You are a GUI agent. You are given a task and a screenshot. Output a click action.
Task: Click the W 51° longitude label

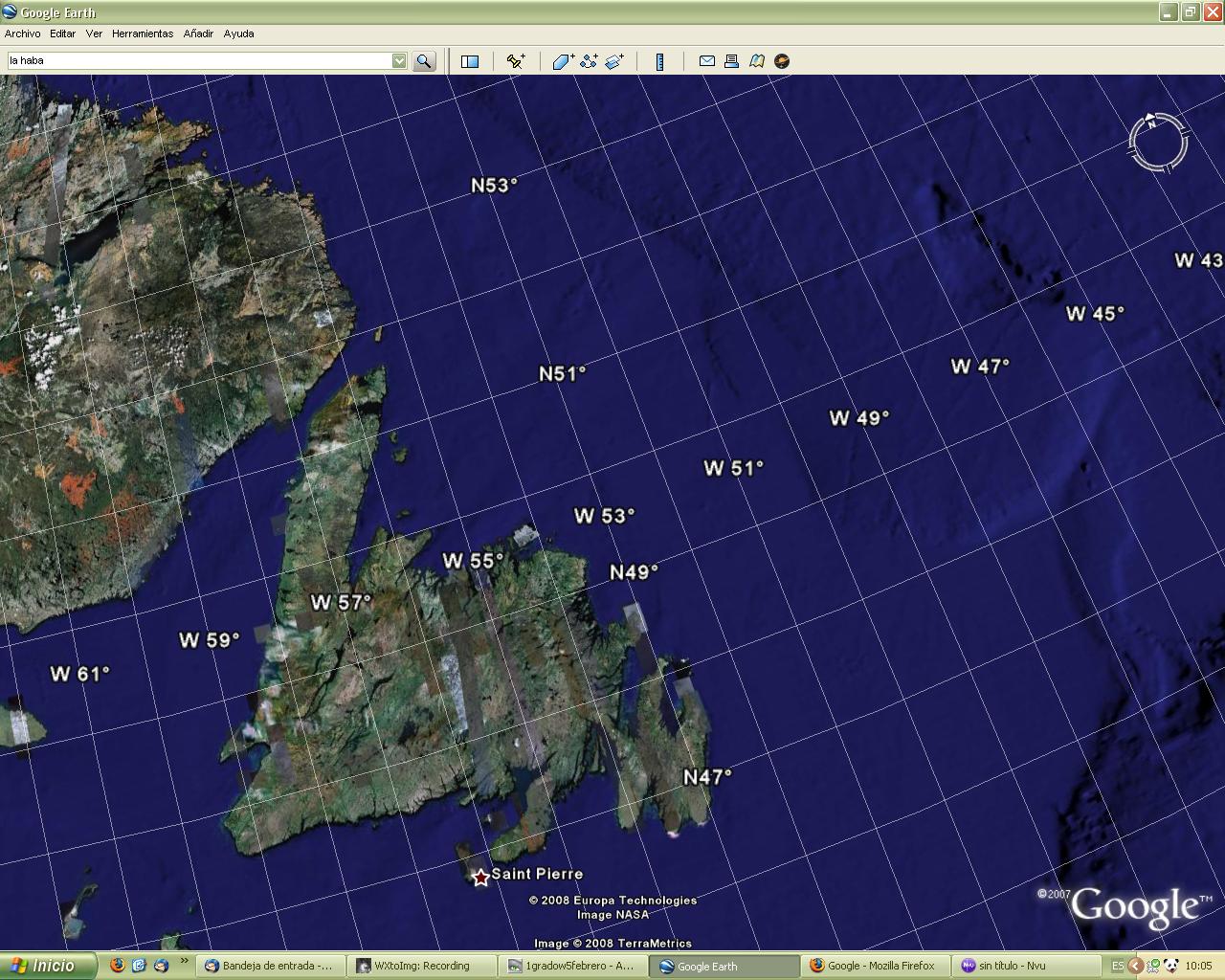click(734, 468)
